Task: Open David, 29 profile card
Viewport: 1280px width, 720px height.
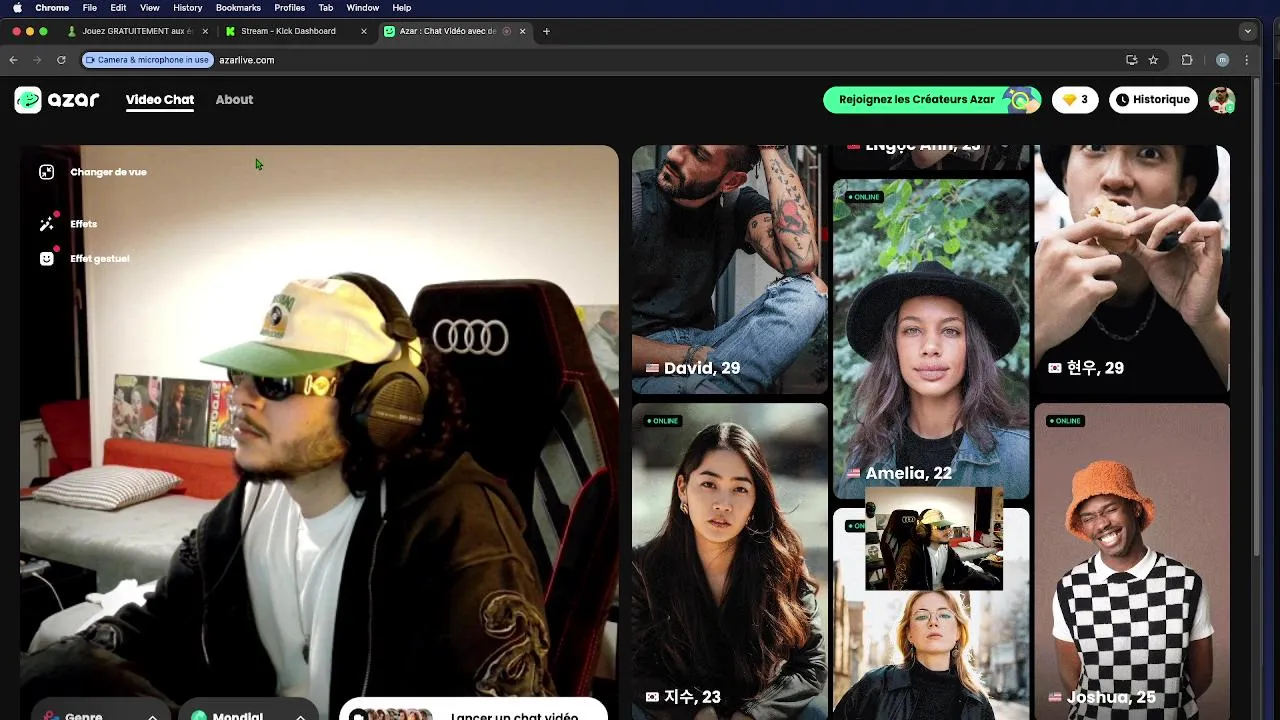Action: [x=730, y=269]
